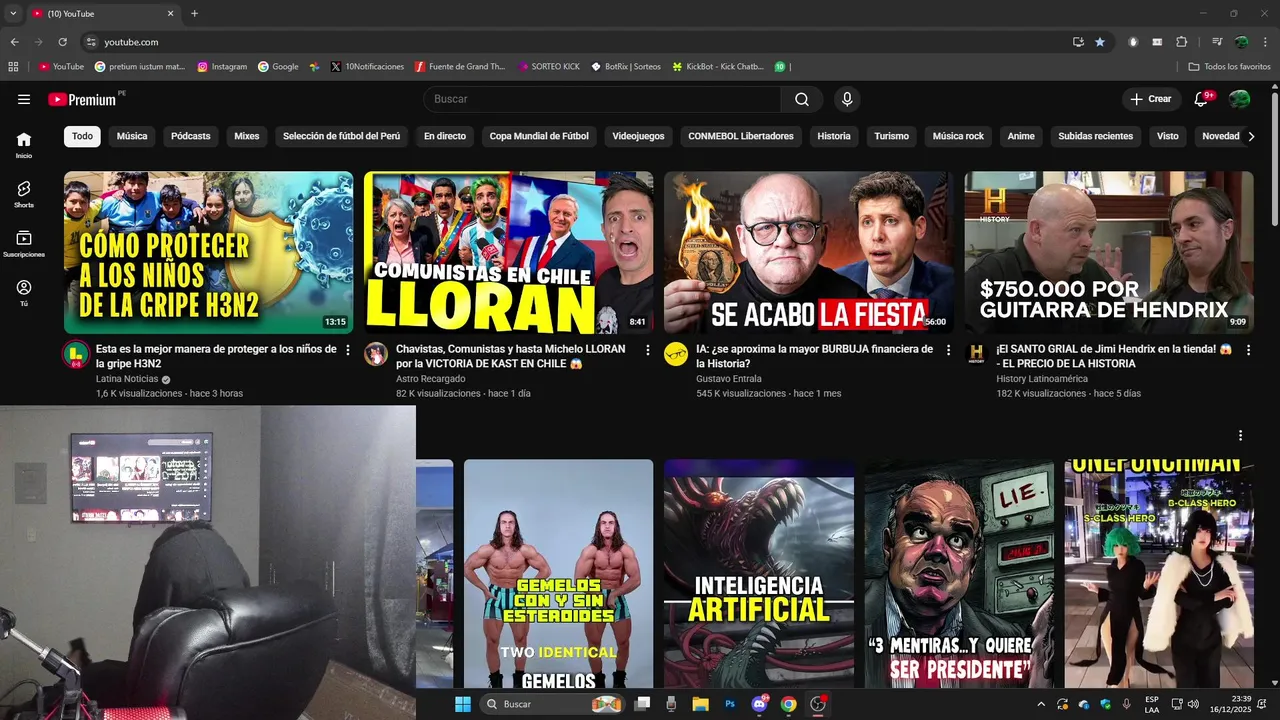1280x720 pixels.
Task: Open OBS Studio from the taskbar
Action: coord(818,704)
